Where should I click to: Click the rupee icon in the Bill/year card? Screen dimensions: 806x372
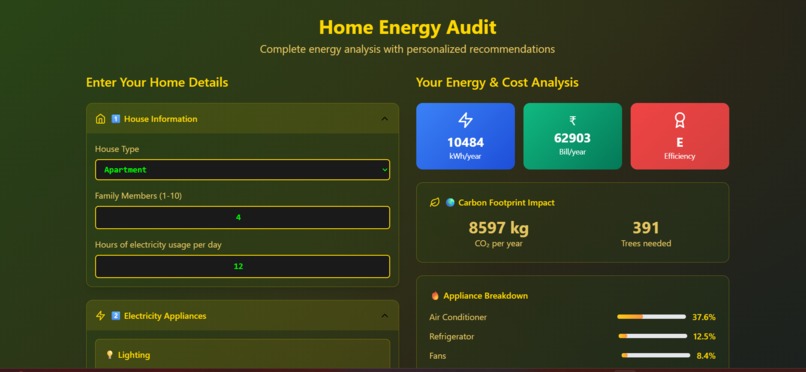[572, 121]
